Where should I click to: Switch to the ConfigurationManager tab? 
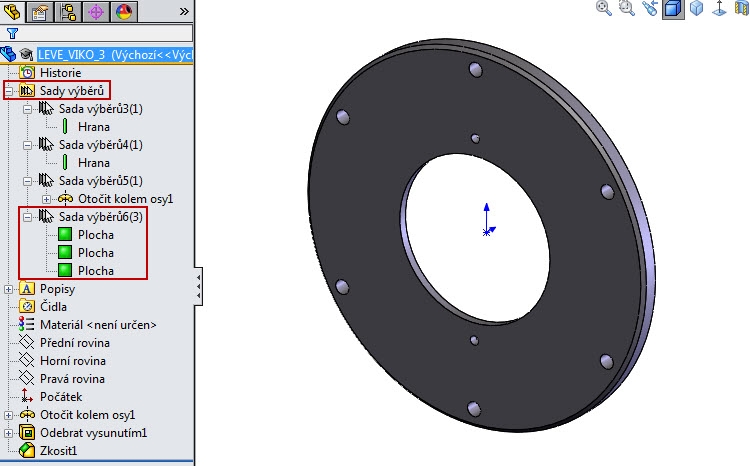coord(69,12)
